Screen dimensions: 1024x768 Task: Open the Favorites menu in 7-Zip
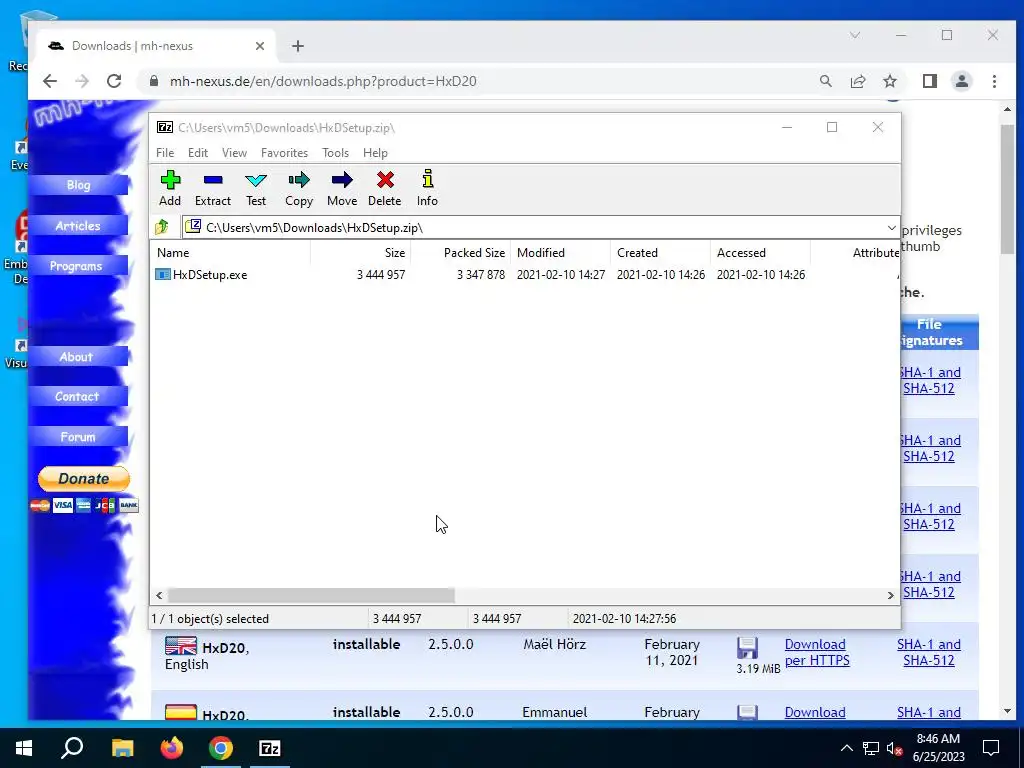tap(284, 152)
